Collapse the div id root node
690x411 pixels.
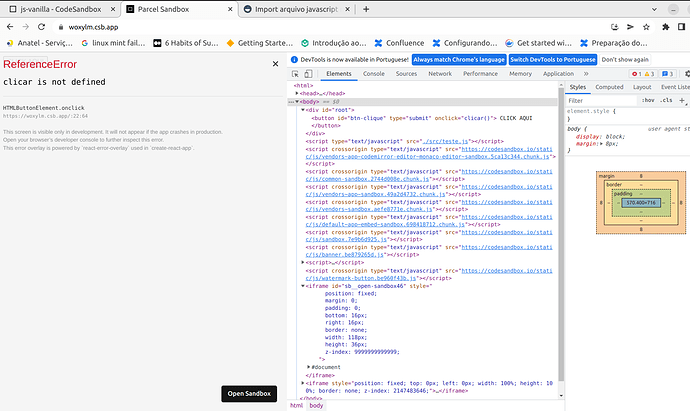click(303, 110)
